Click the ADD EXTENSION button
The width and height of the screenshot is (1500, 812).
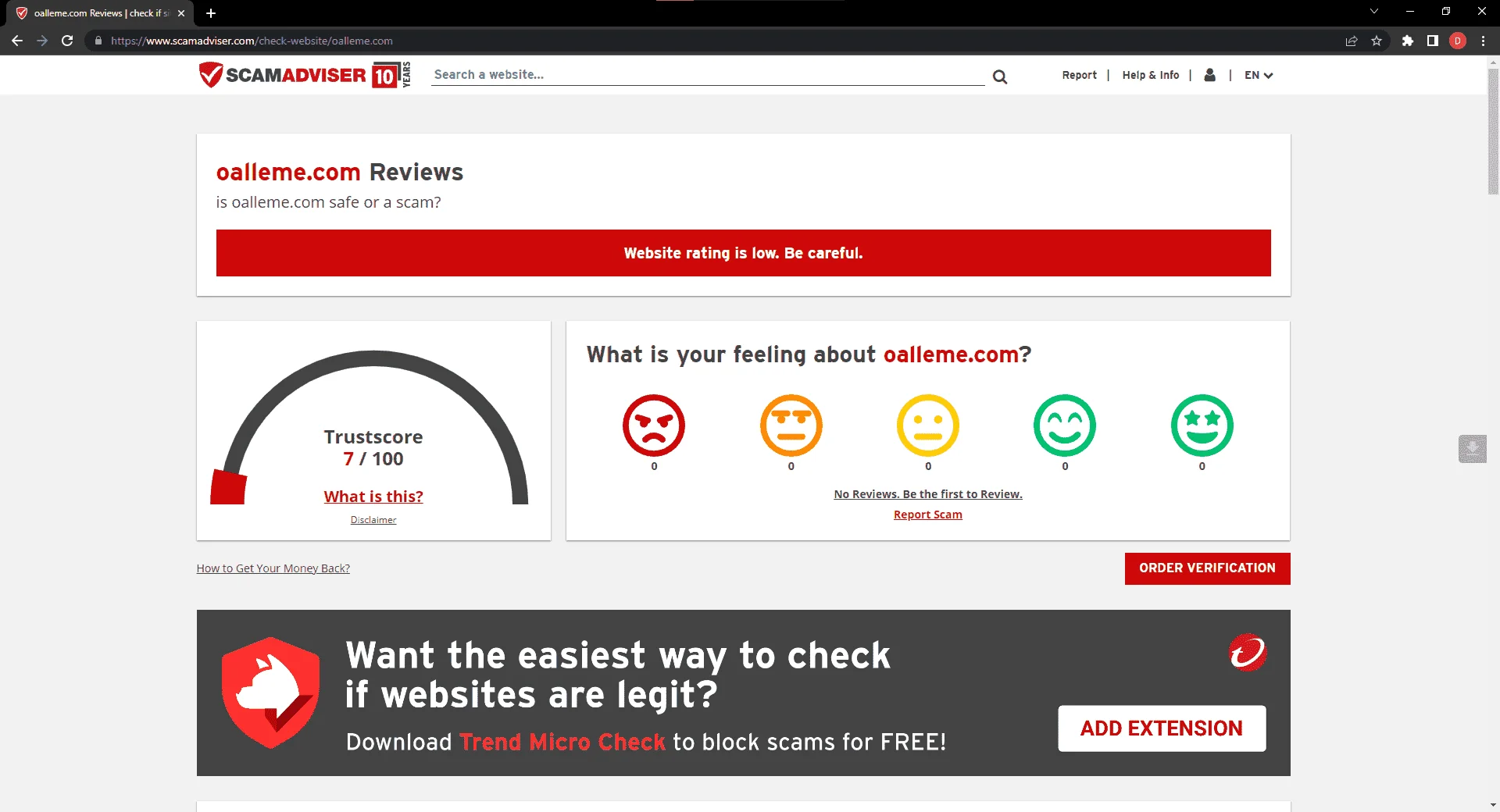(x=1162, y=728)
